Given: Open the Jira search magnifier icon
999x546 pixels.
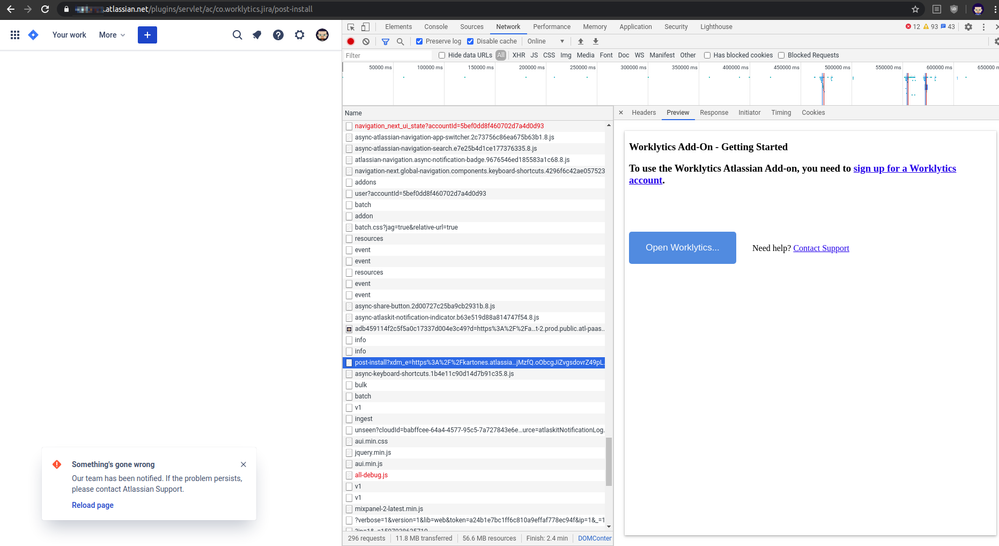Looking at the screenshot, I should pos(237,35).
